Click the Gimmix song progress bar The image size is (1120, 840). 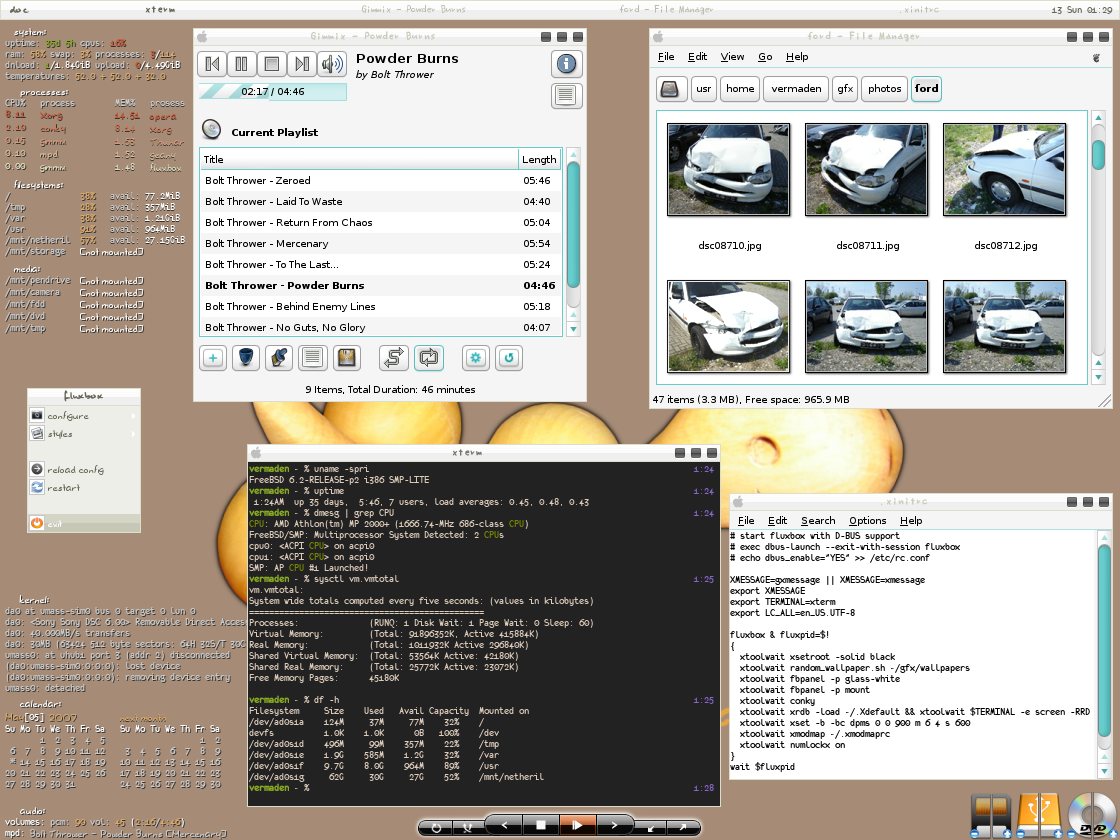coord(272,91)
